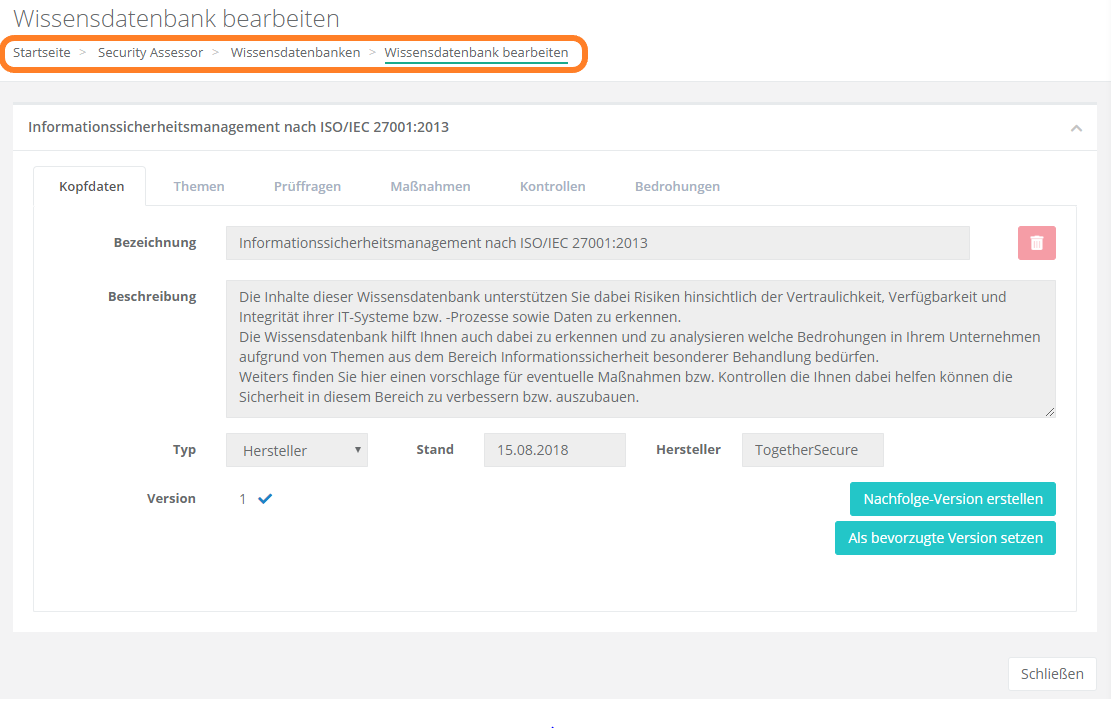This screenshot has height=728, width=1111.
Task: Open the Typ dropdown showing Hersteller
Action: 297,450
